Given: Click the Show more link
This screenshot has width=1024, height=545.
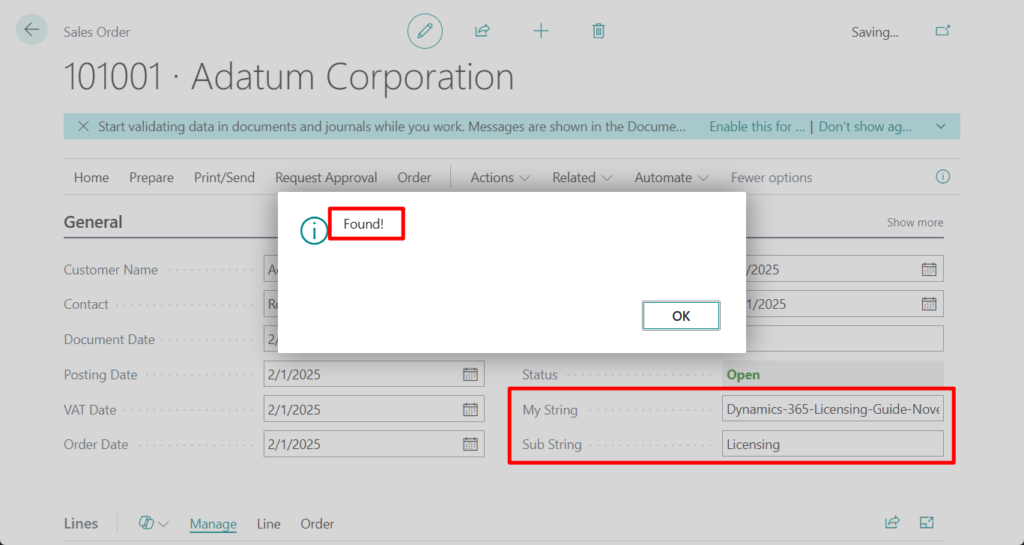Looking at the screenshot, I should coord(914,223).
